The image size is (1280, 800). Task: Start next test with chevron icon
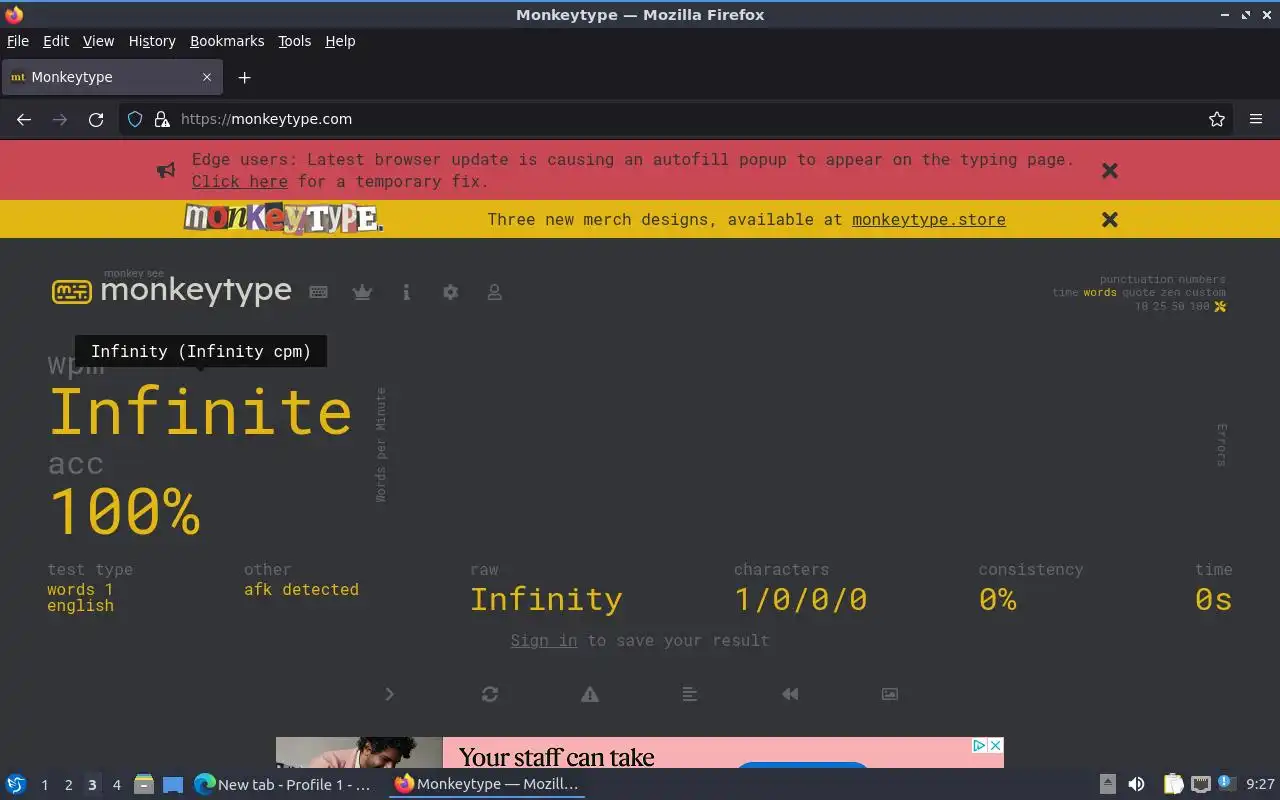[390, 694]
